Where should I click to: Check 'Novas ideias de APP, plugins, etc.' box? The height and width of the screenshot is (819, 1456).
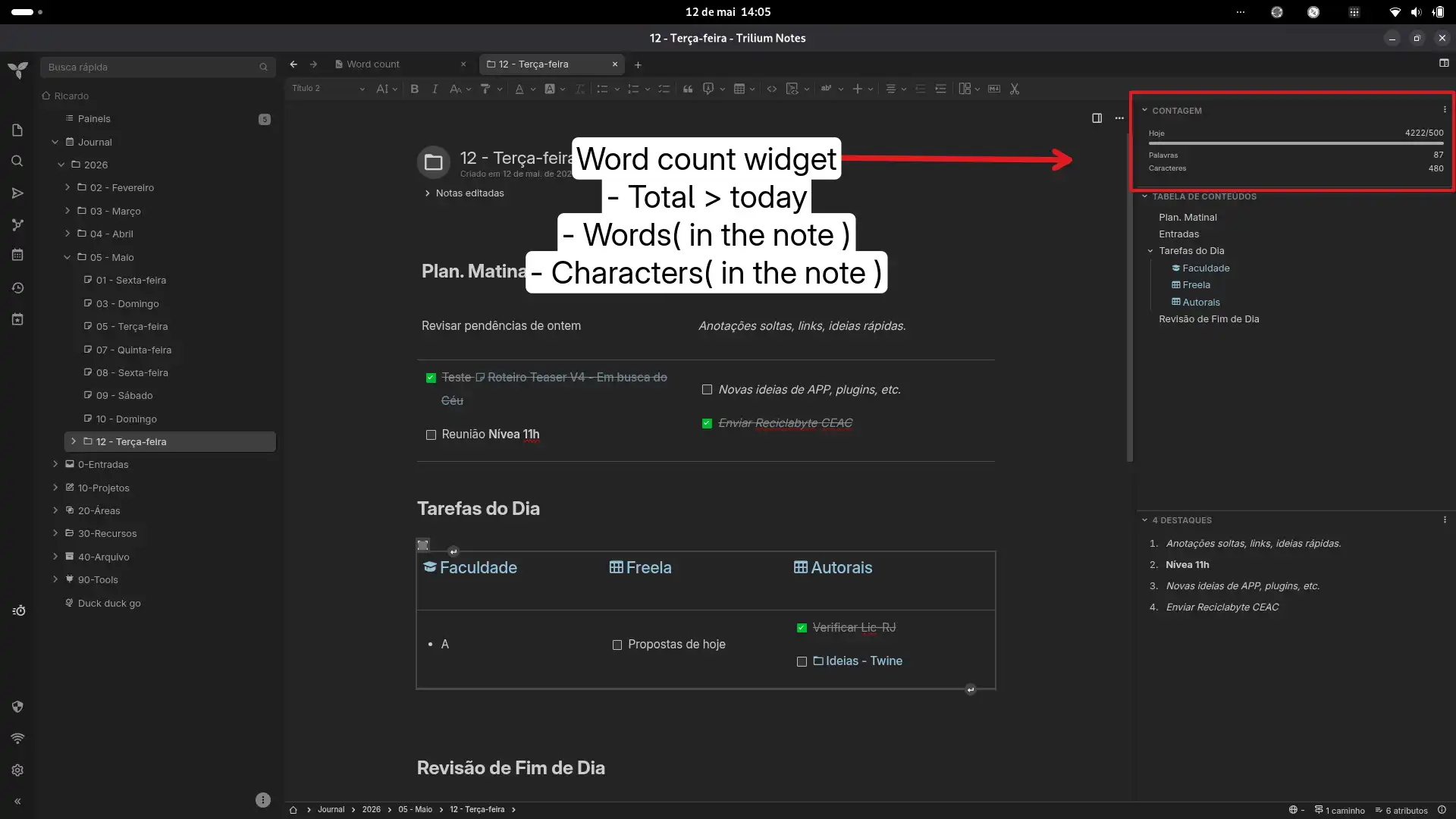(x=707, y=390)
